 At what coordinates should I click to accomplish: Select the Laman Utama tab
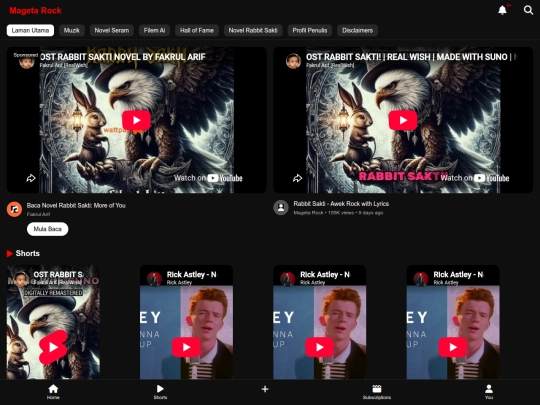(30, 30)
